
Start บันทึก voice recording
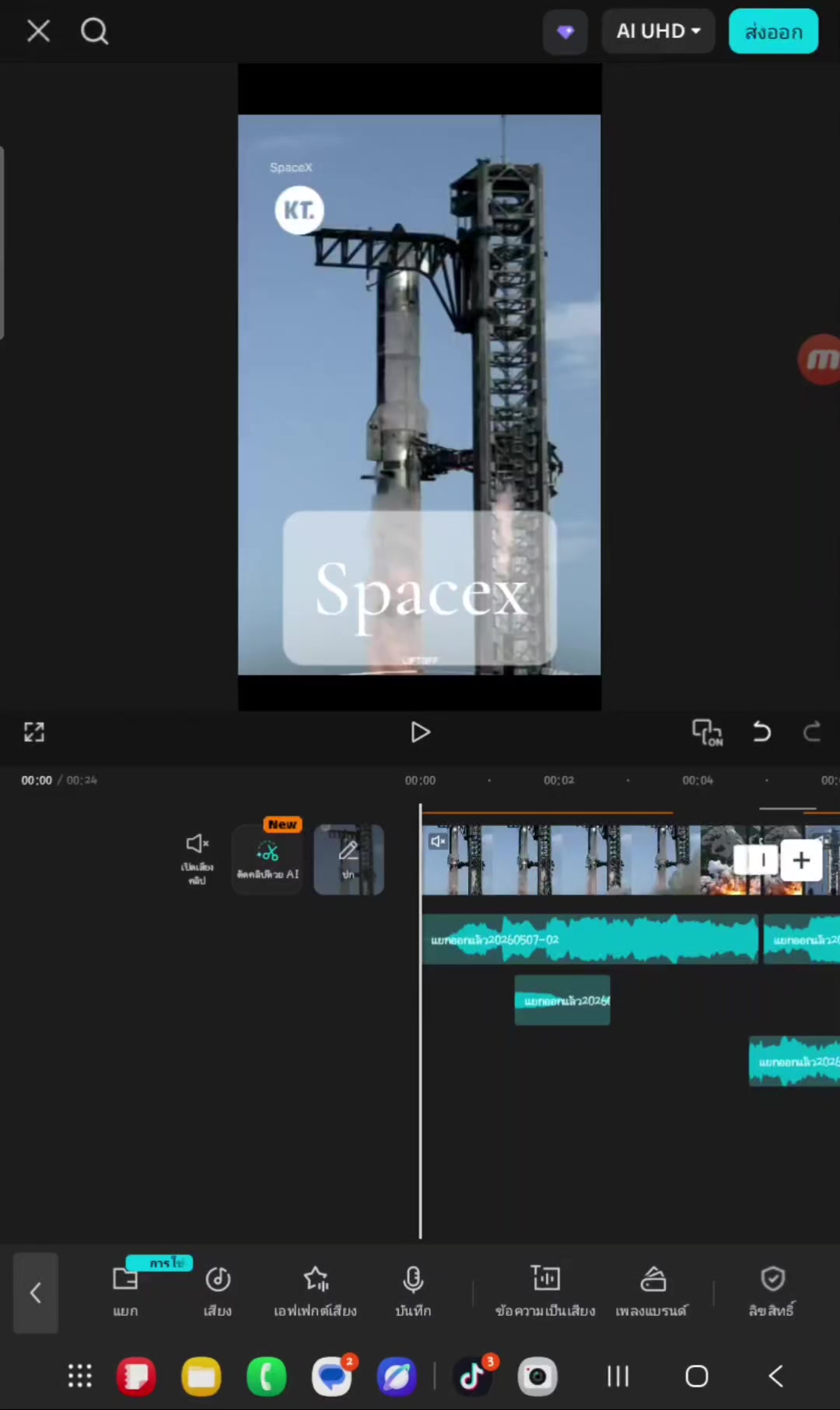(x=413, y=1292)
